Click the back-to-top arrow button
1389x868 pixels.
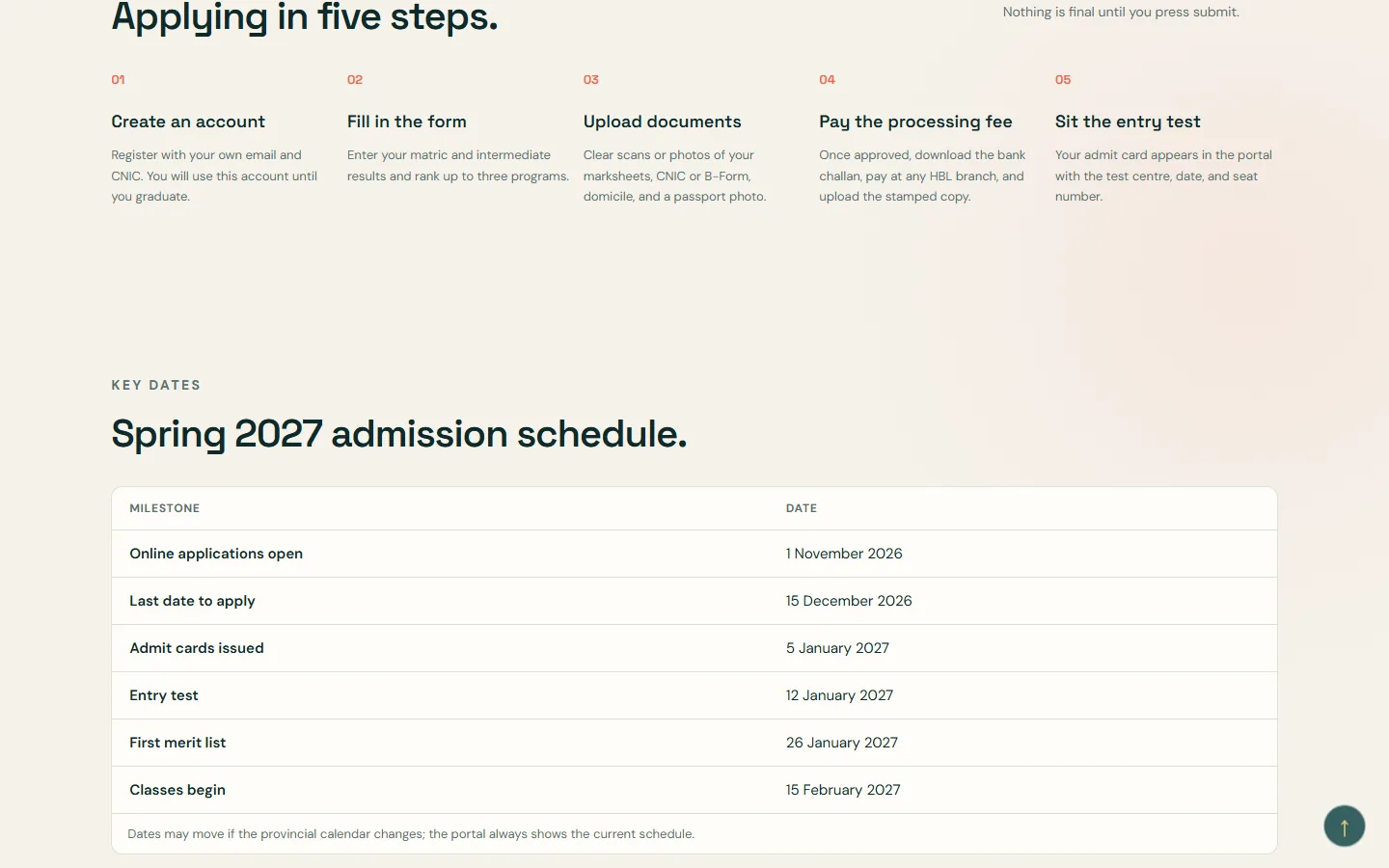coord(1344,826)
